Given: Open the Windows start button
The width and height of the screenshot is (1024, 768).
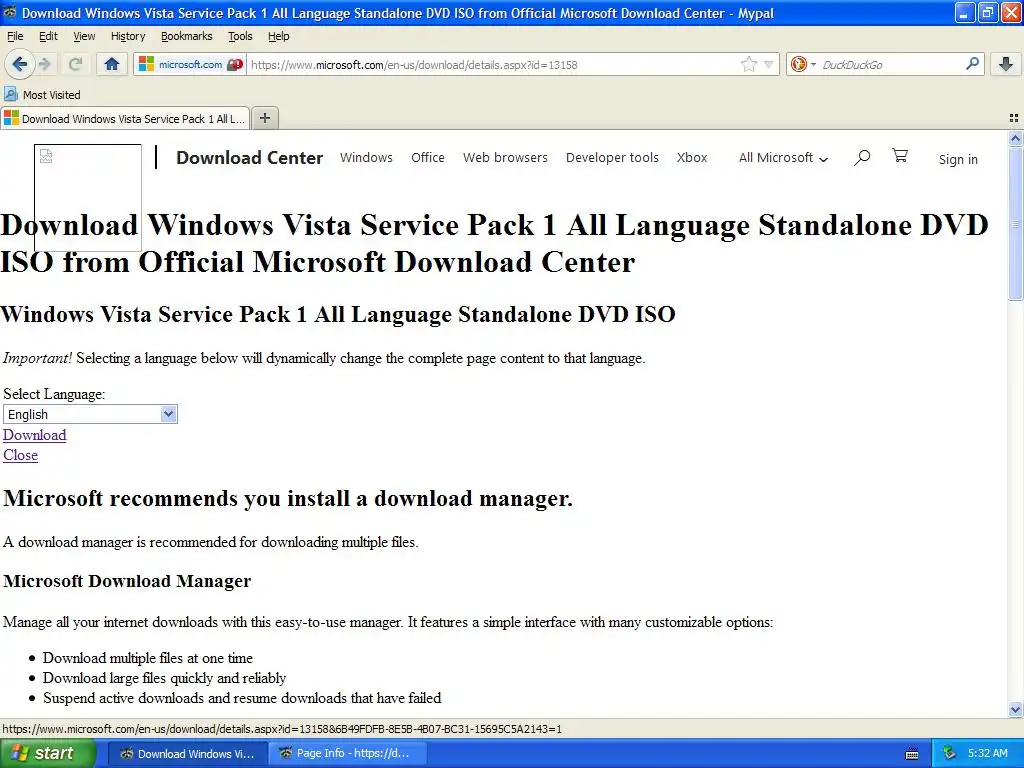Looking at the screenshot, I should tap(47, 753).
